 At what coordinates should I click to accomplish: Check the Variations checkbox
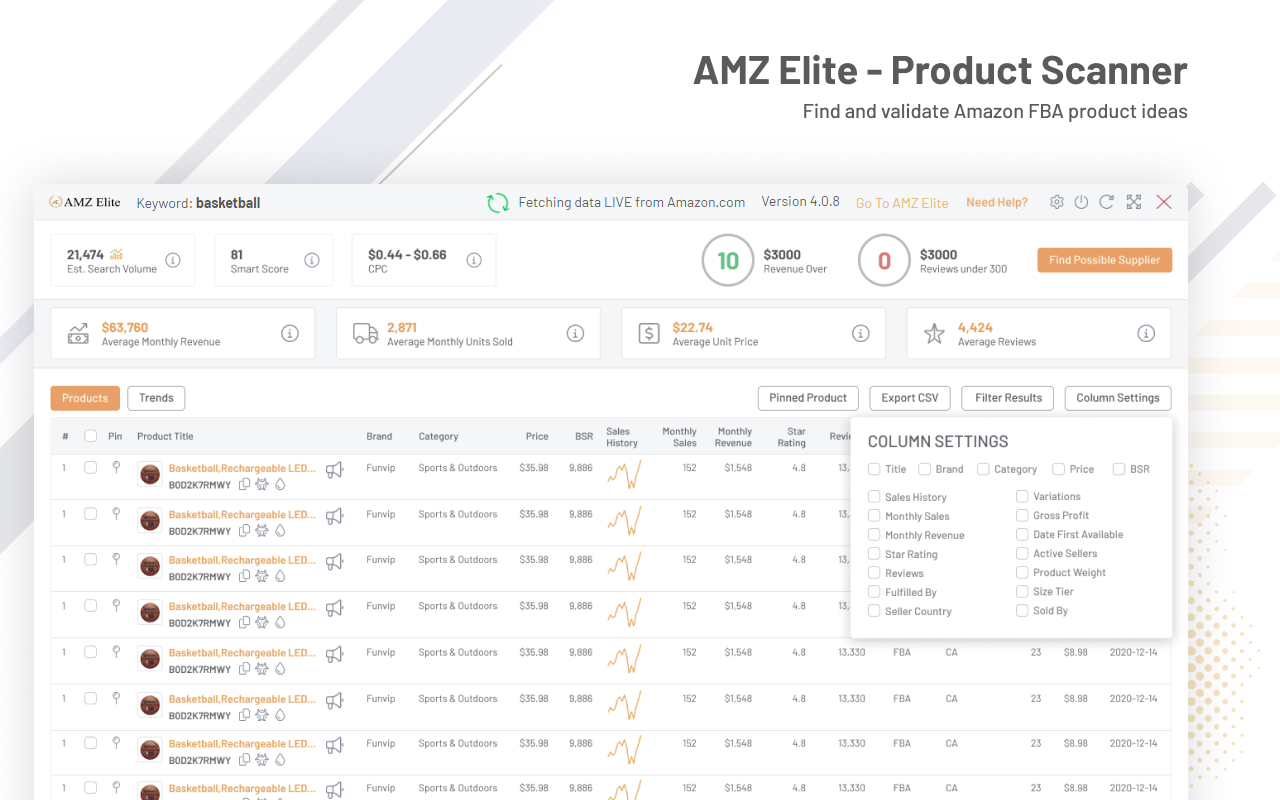tap(1022, 496)
